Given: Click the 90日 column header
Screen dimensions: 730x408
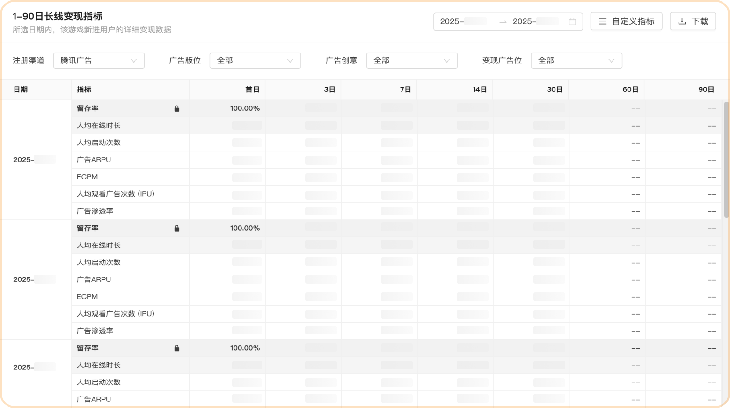Looking at the screenshot, I should 708,90.
